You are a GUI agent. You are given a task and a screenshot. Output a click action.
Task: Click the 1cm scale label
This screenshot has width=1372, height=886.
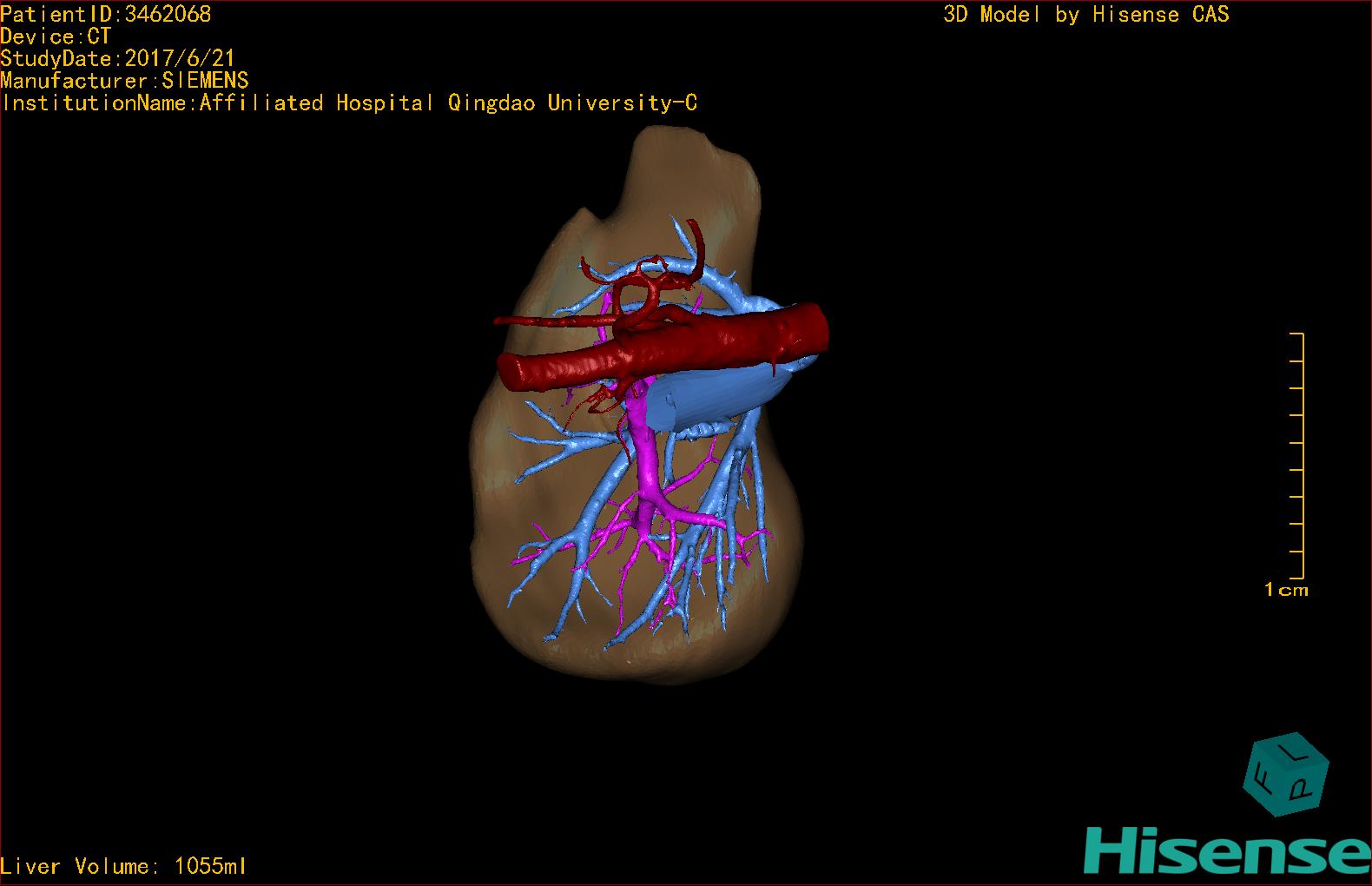point(1286,590)
